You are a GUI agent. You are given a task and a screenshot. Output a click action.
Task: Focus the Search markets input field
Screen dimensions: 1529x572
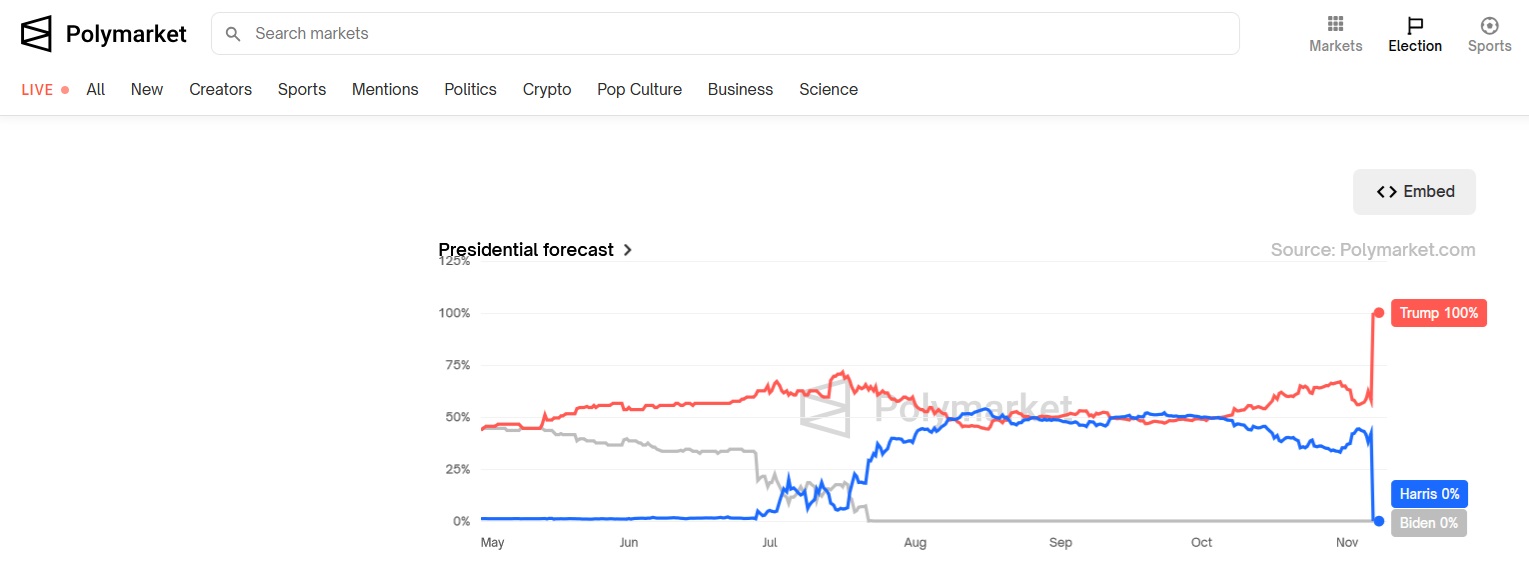725,34
